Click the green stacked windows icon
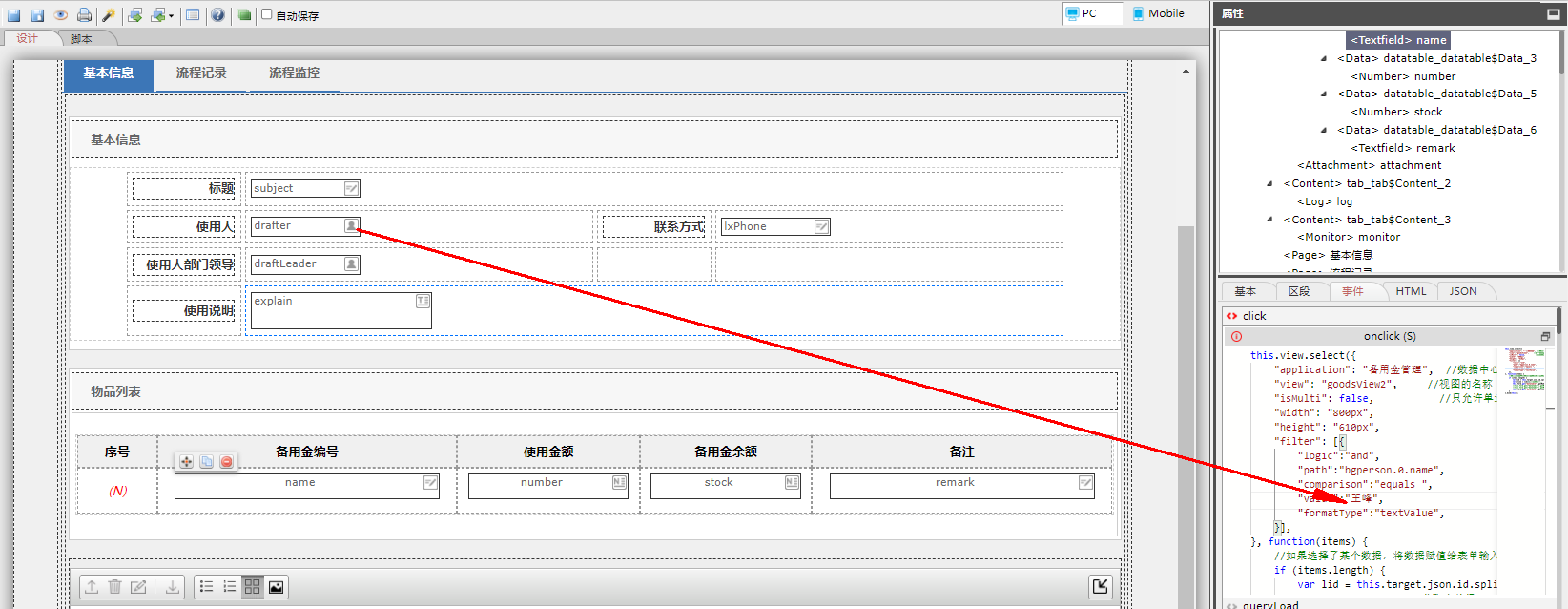 [x=244, y=14]
